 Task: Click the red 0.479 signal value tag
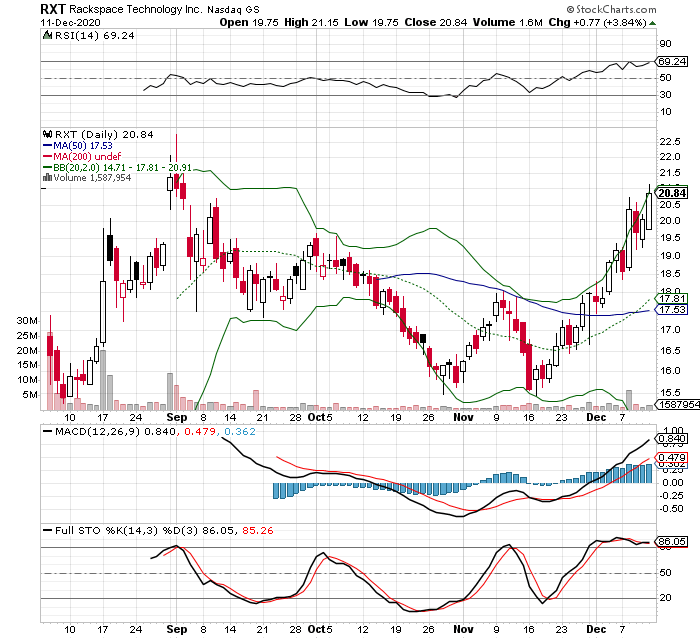tap(671, 457)
